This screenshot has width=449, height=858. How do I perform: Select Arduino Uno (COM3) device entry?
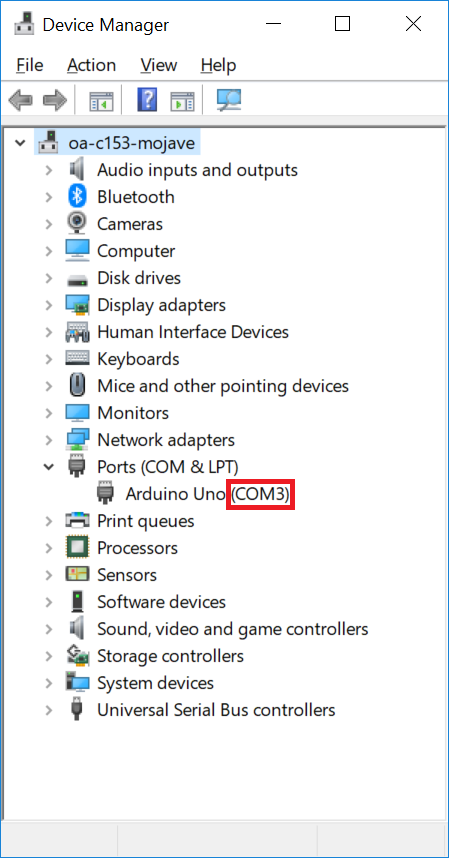coord(207,494)
